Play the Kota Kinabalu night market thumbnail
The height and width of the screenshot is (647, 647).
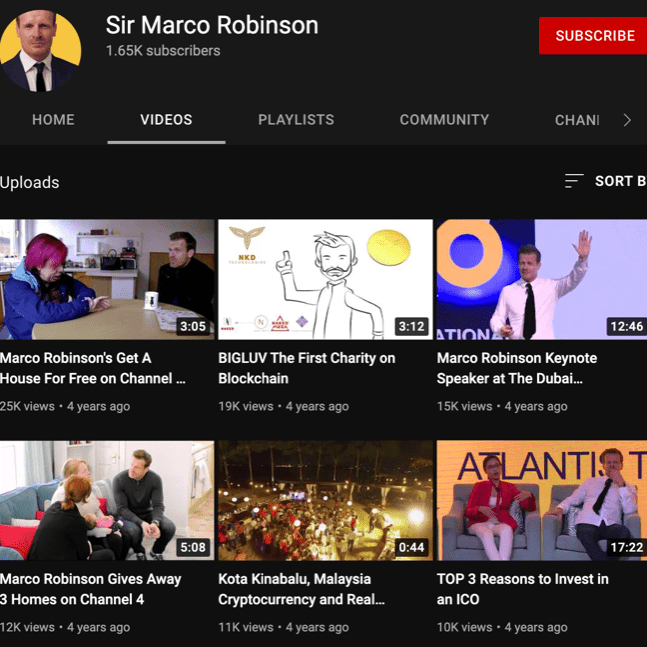[x=325, y=500]
